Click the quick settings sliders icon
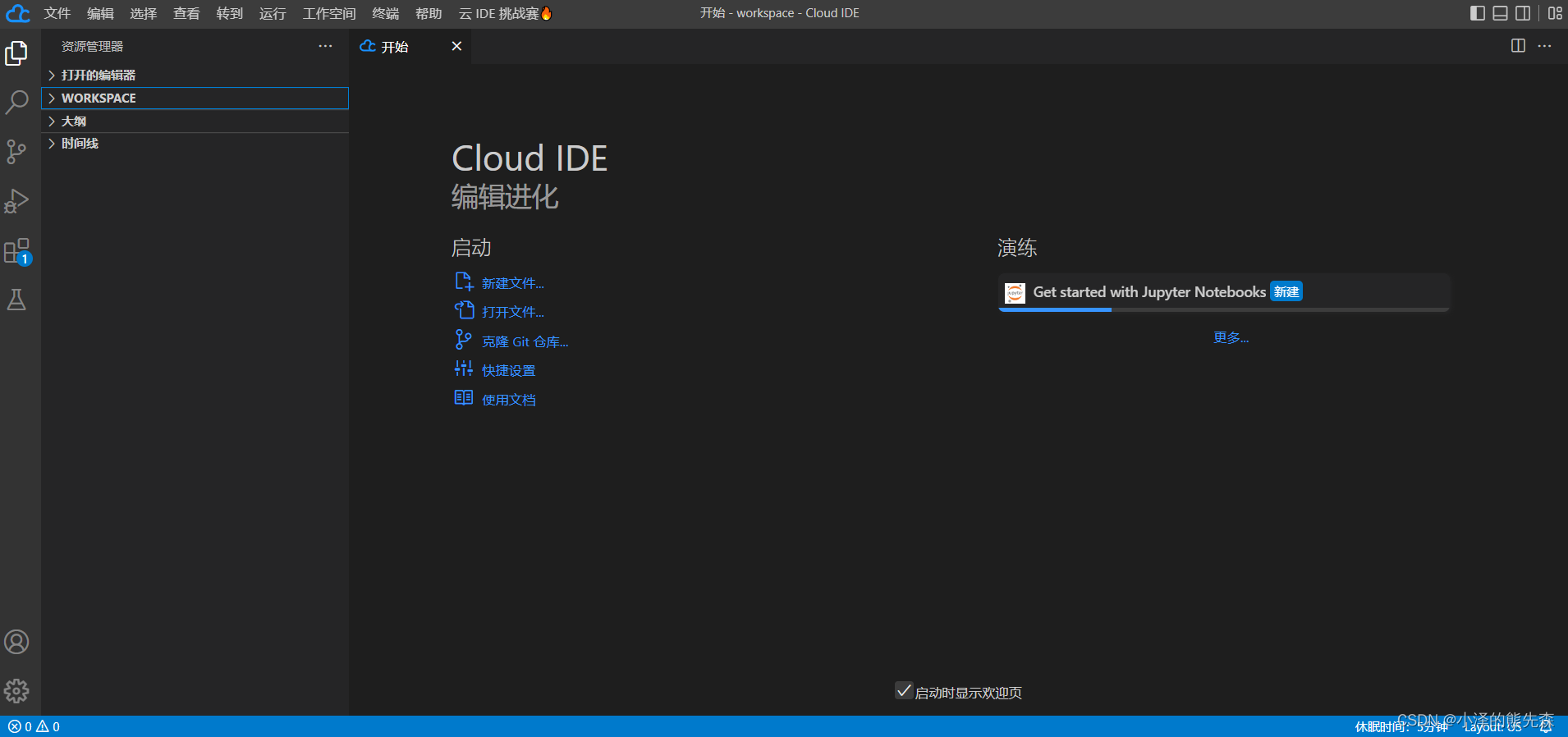This screenshot has width=1568, height=737. coord(464,368)
